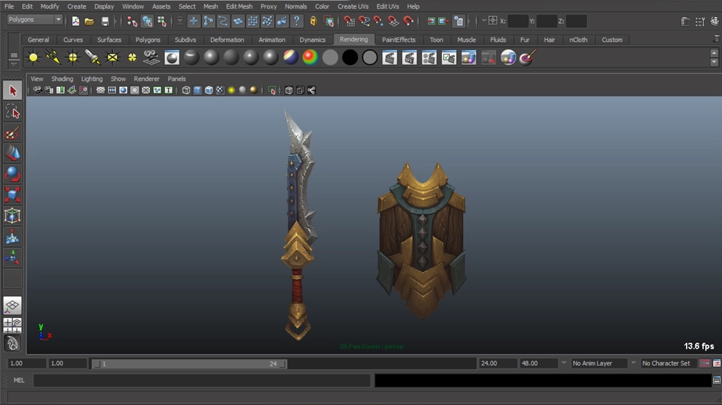Switch to single perspective view layout
722x405 pixels.
(12, 306)
